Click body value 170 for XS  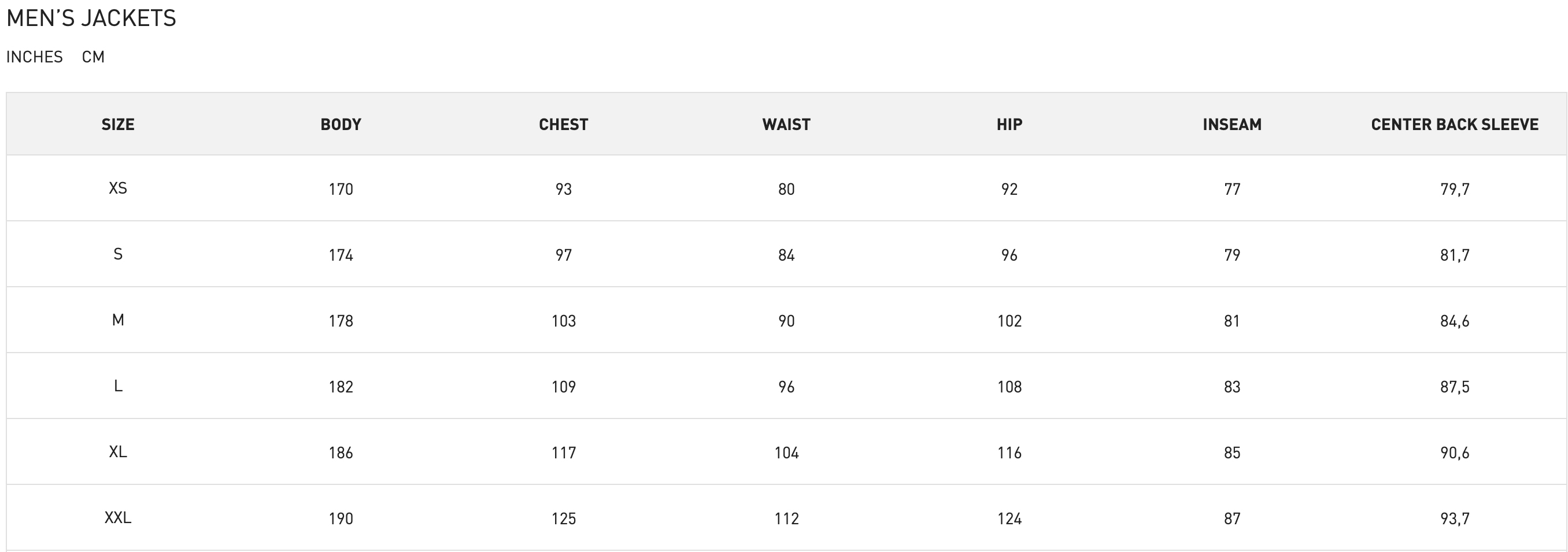(x=341, y=189)
